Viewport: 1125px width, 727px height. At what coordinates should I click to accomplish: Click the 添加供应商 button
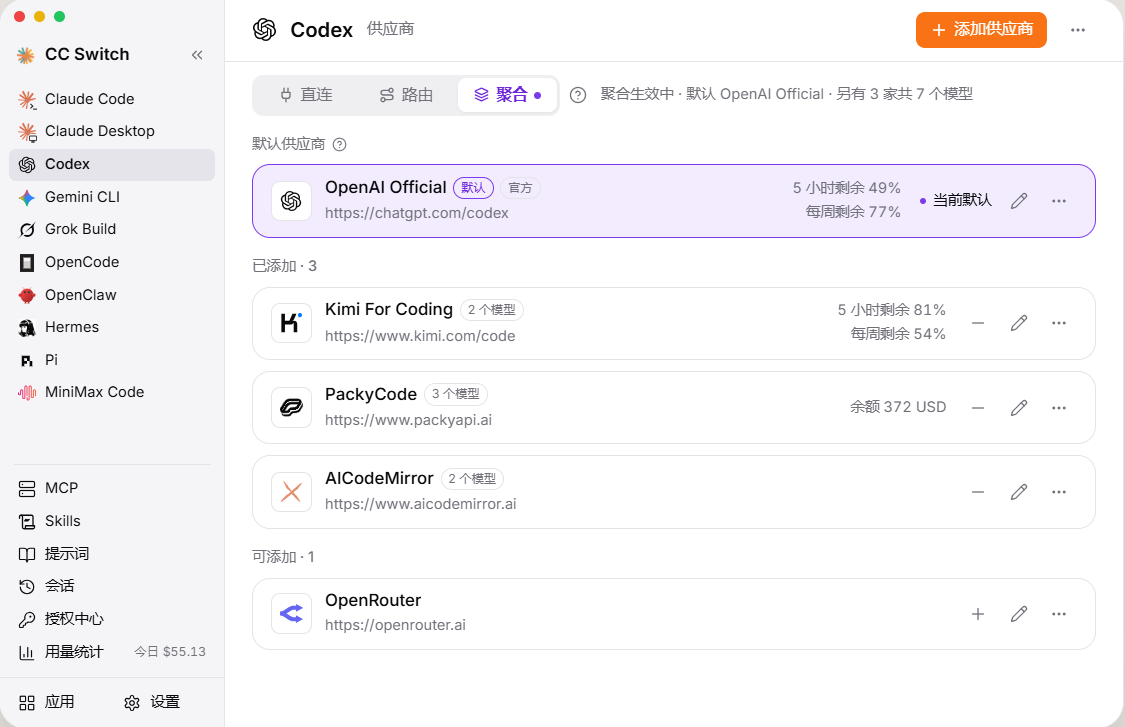tap(981, 30)
